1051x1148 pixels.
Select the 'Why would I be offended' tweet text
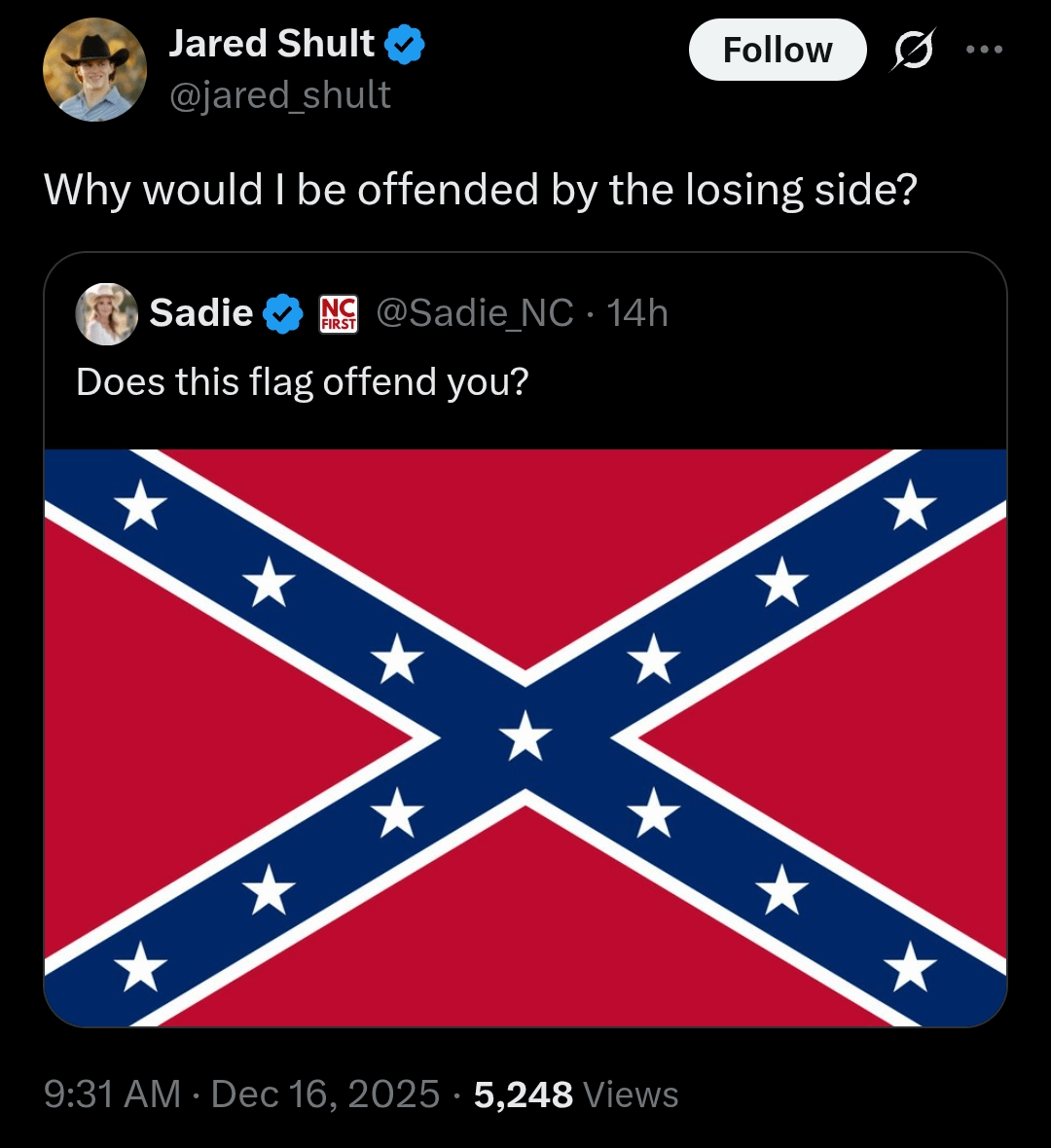[x=481, y=189]
